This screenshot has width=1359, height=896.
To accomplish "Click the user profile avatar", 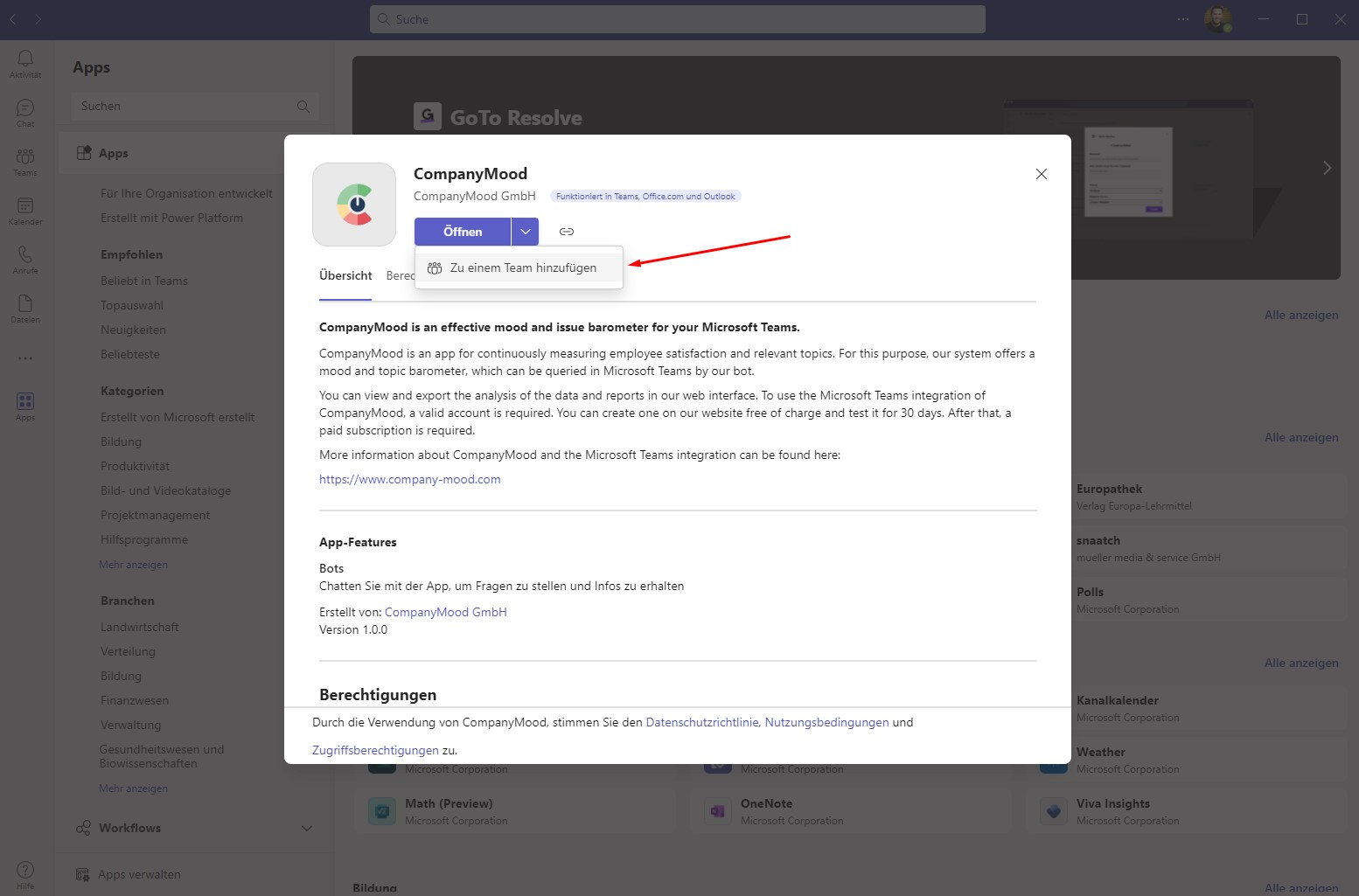I will point(1217,19).
